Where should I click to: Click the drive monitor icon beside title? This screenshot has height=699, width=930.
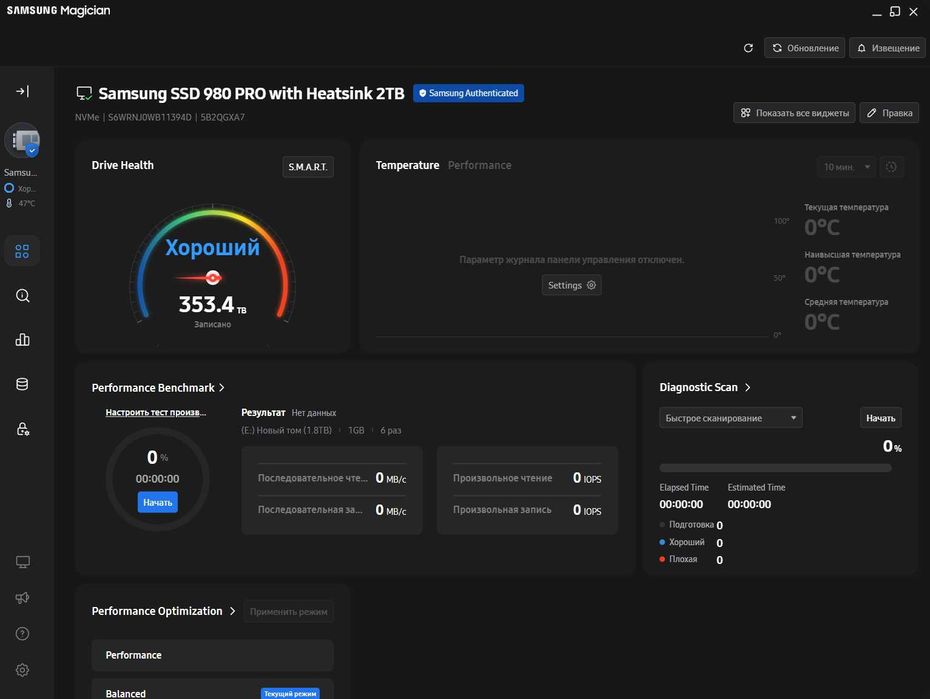tap(84, 94)
